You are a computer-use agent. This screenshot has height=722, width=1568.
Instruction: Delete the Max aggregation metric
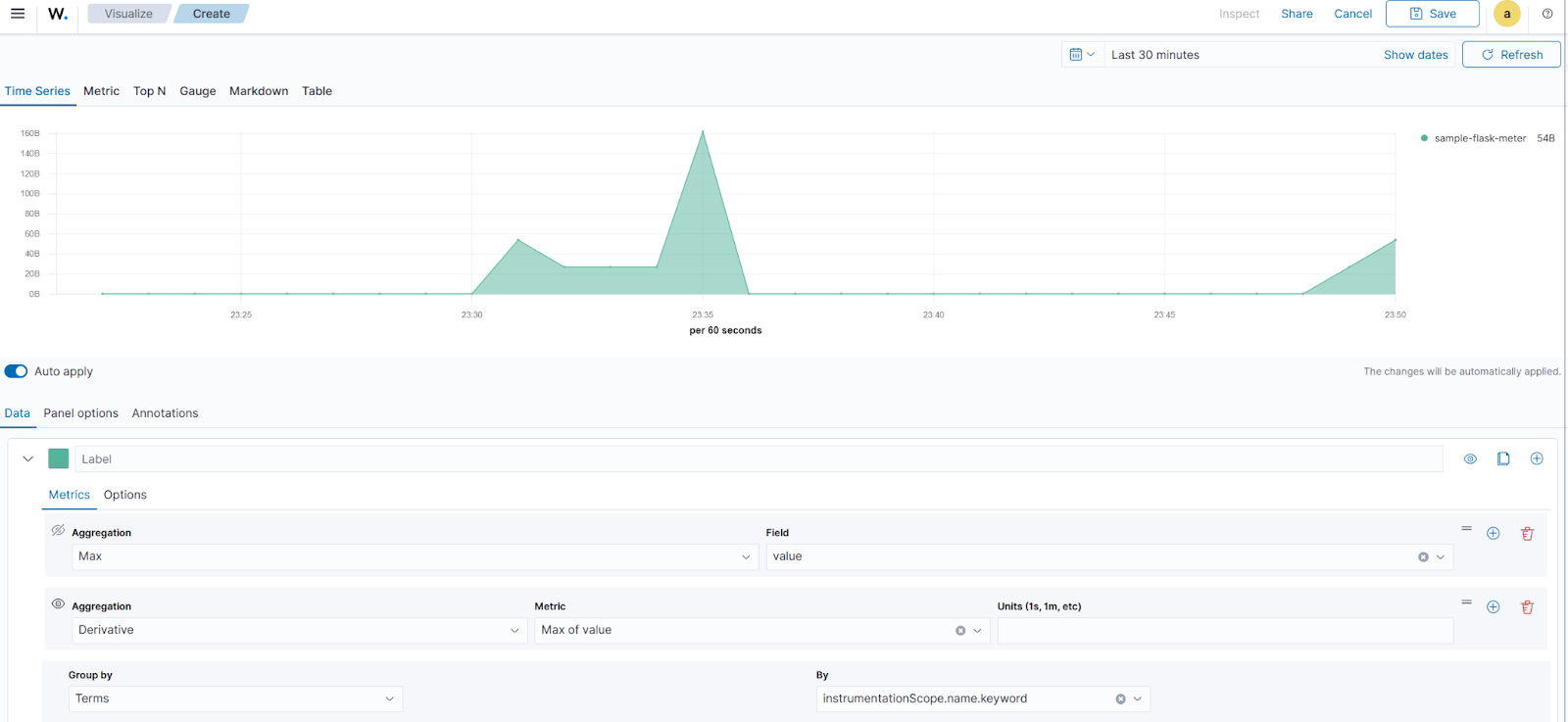tap(1527, 534)
